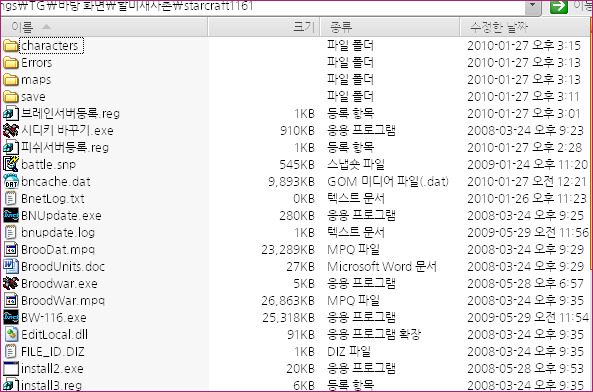Screen dimensions: 593x392
Task: Click the 9,893KB size value
Action: pos(291,182)
